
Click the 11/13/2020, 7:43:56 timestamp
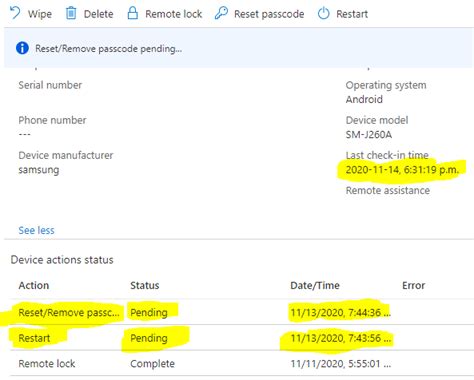(340, 338)
